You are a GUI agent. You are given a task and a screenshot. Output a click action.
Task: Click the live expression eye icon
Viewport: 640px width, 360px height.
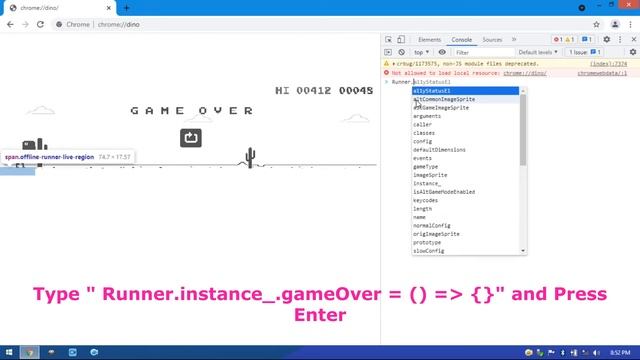pyautogui.click(x=442, y=52)
